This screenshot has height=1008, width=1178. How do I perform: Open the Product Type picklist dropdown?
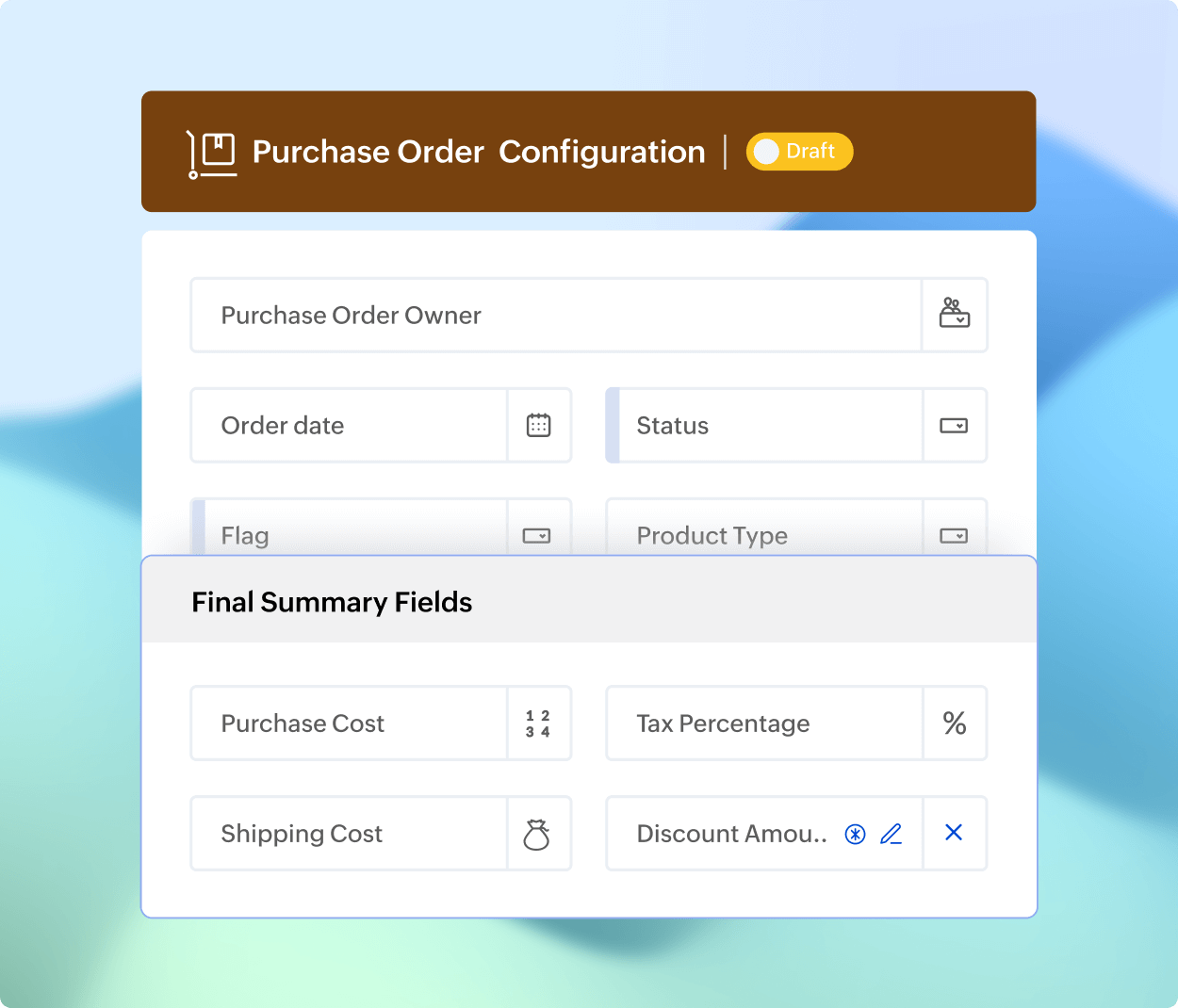pyautogui.click(x=954, y=534)
